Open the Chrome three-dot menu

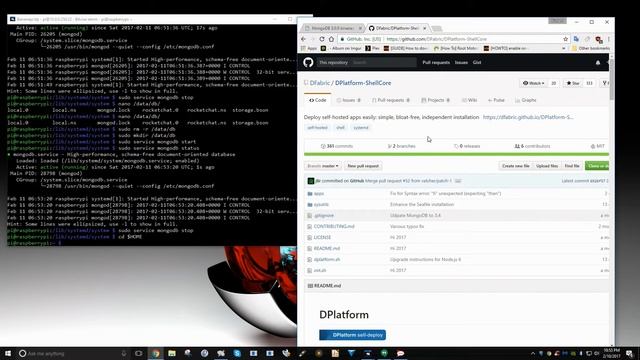click(609, 39)
